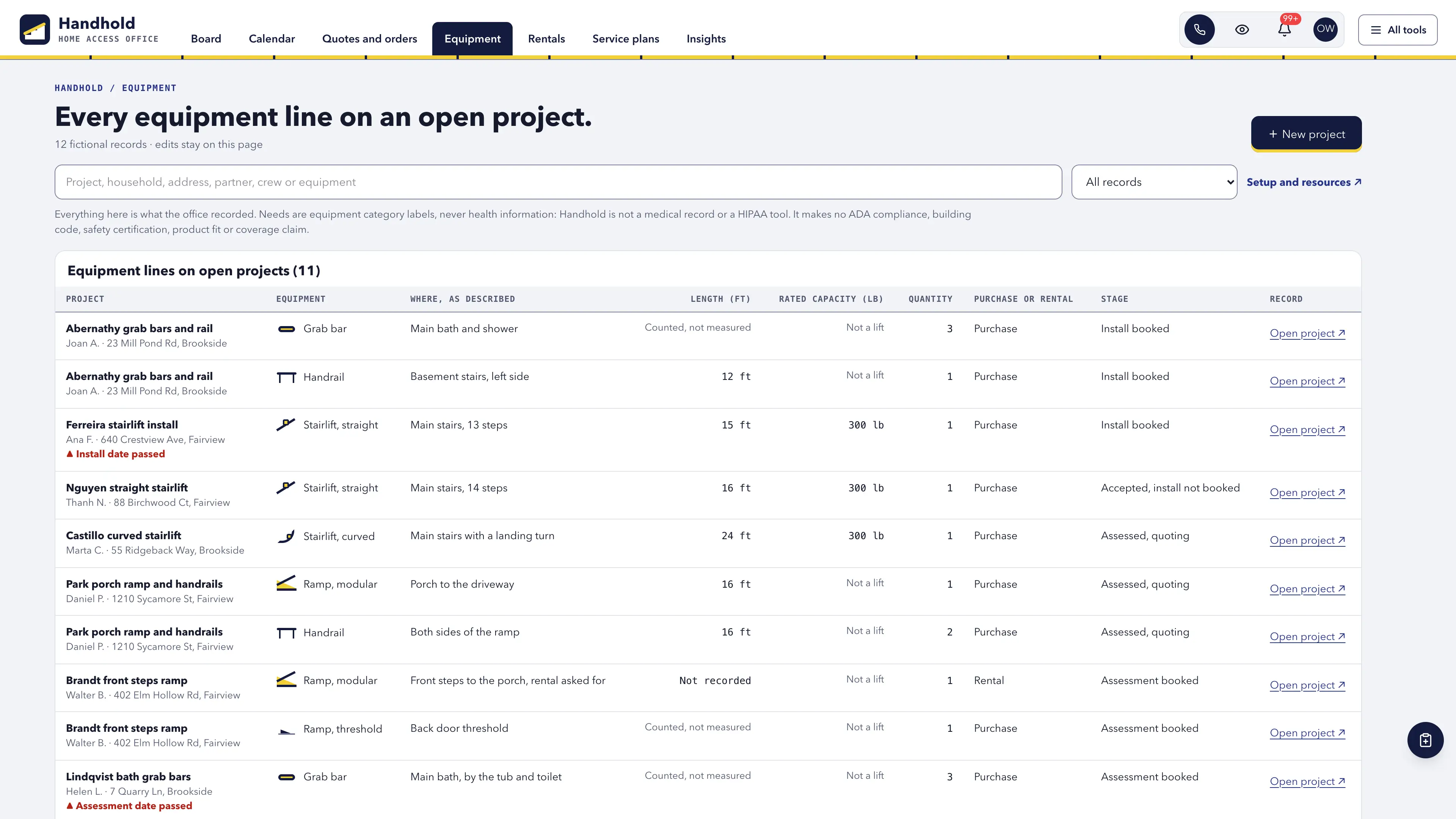Expand the All records dropdown
Image resolution: width=1456 pixels, height=819 pixels.
click(1154, 182)
